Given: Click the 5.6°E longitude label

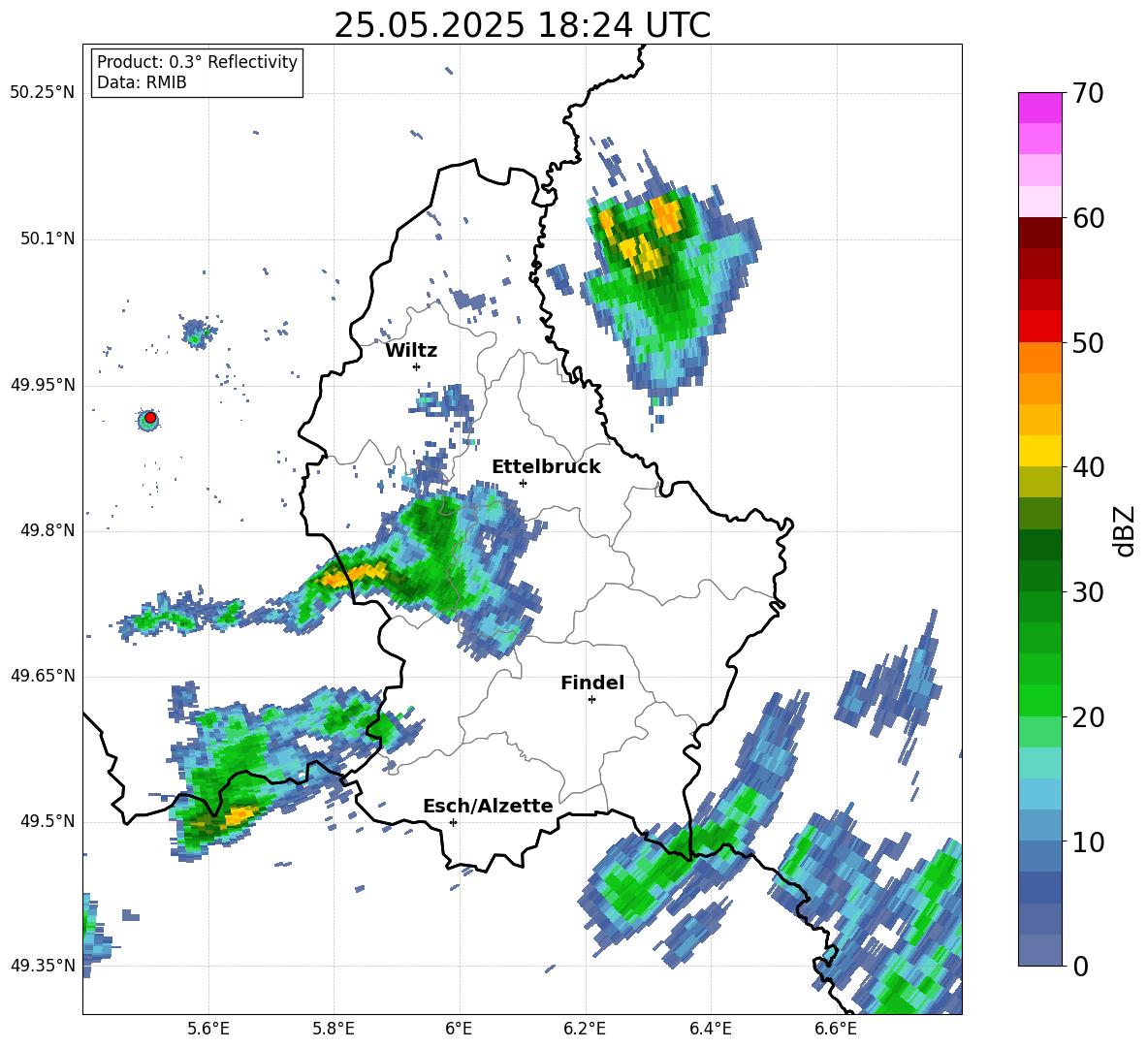Looking at the screenshot, I should click(208, 1029).
